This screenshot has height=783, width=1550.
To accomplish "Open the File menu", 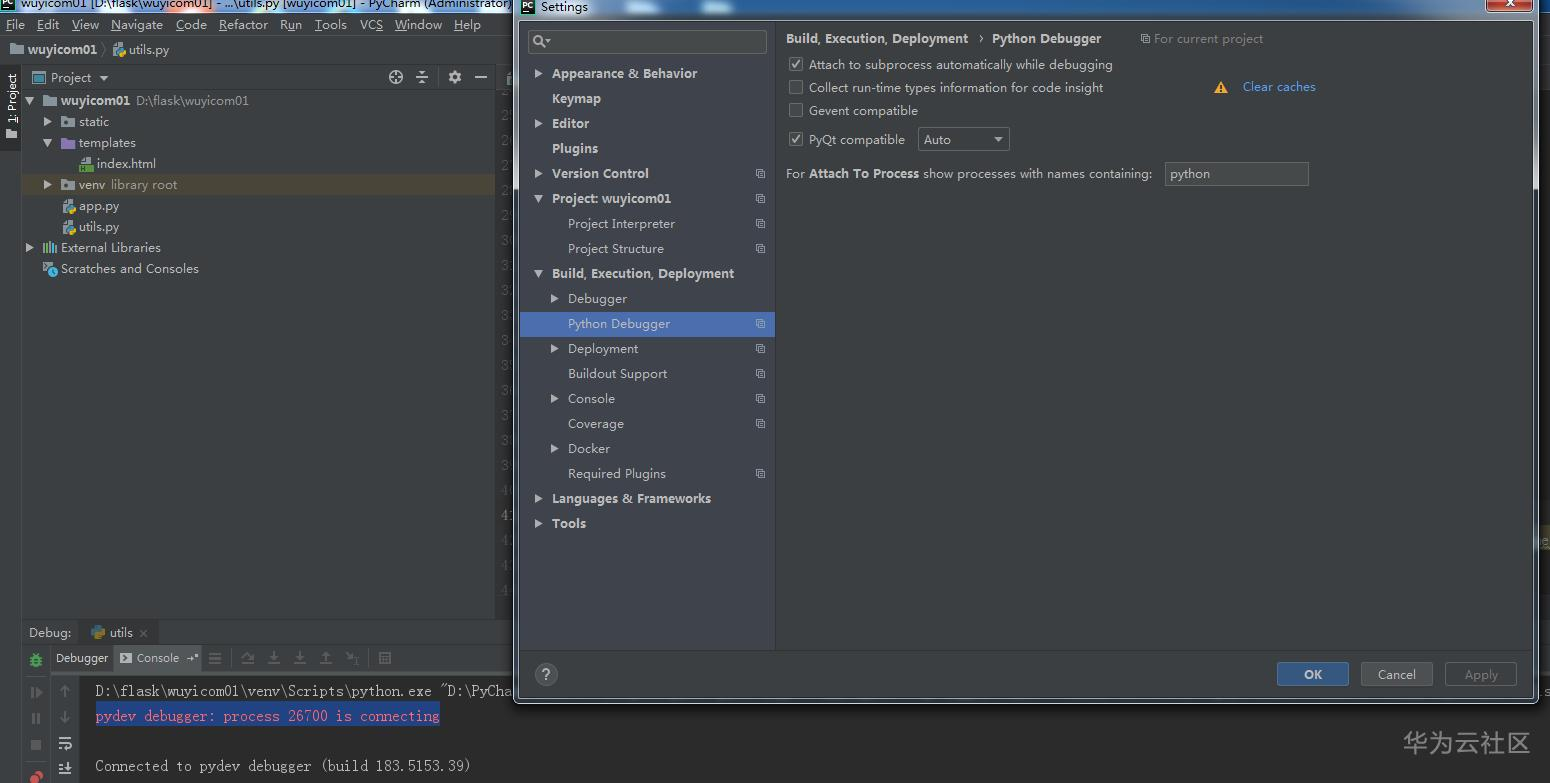I will 16,25.
